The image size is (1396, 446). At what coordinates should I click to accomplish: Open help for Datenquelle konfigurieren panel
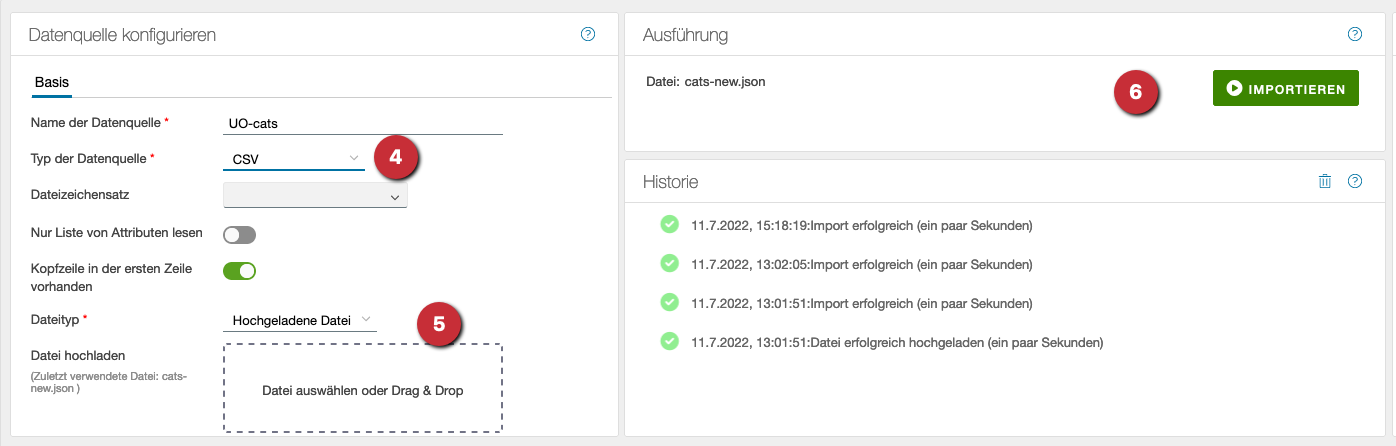click(x=588, y=34)
